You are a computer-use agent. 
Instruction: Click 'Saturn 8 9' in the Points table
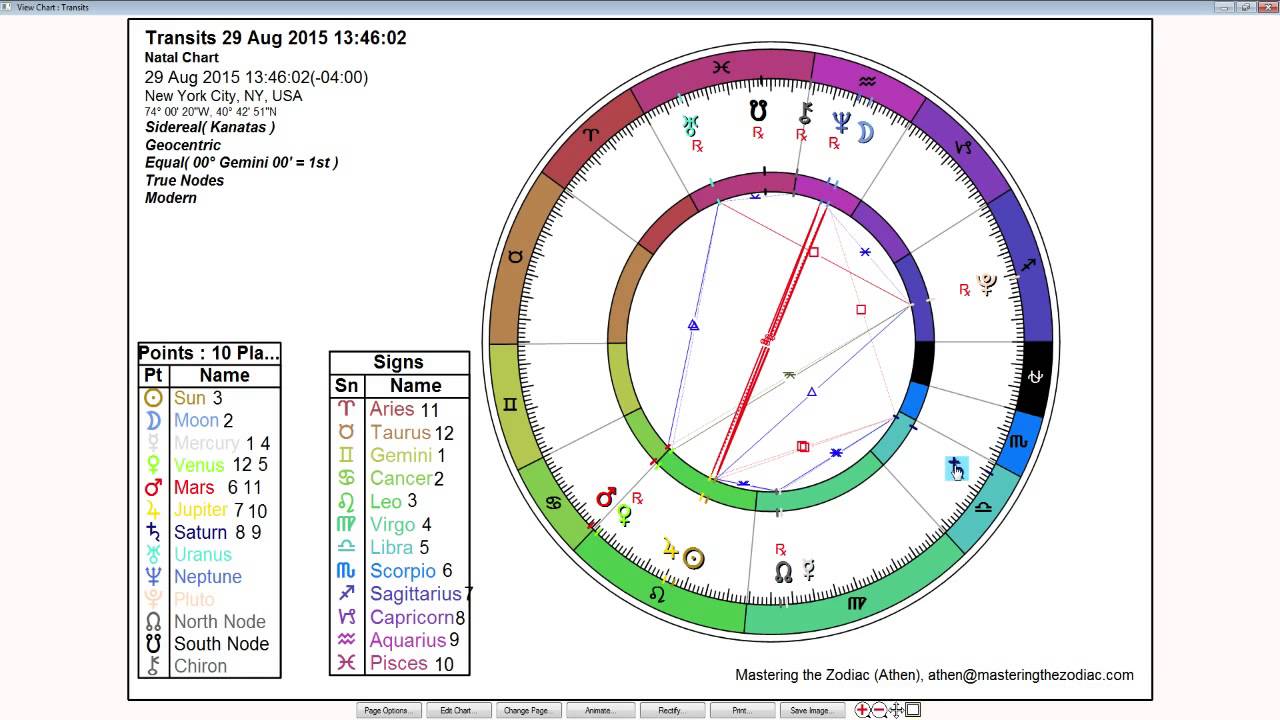(x=218, y=532)
